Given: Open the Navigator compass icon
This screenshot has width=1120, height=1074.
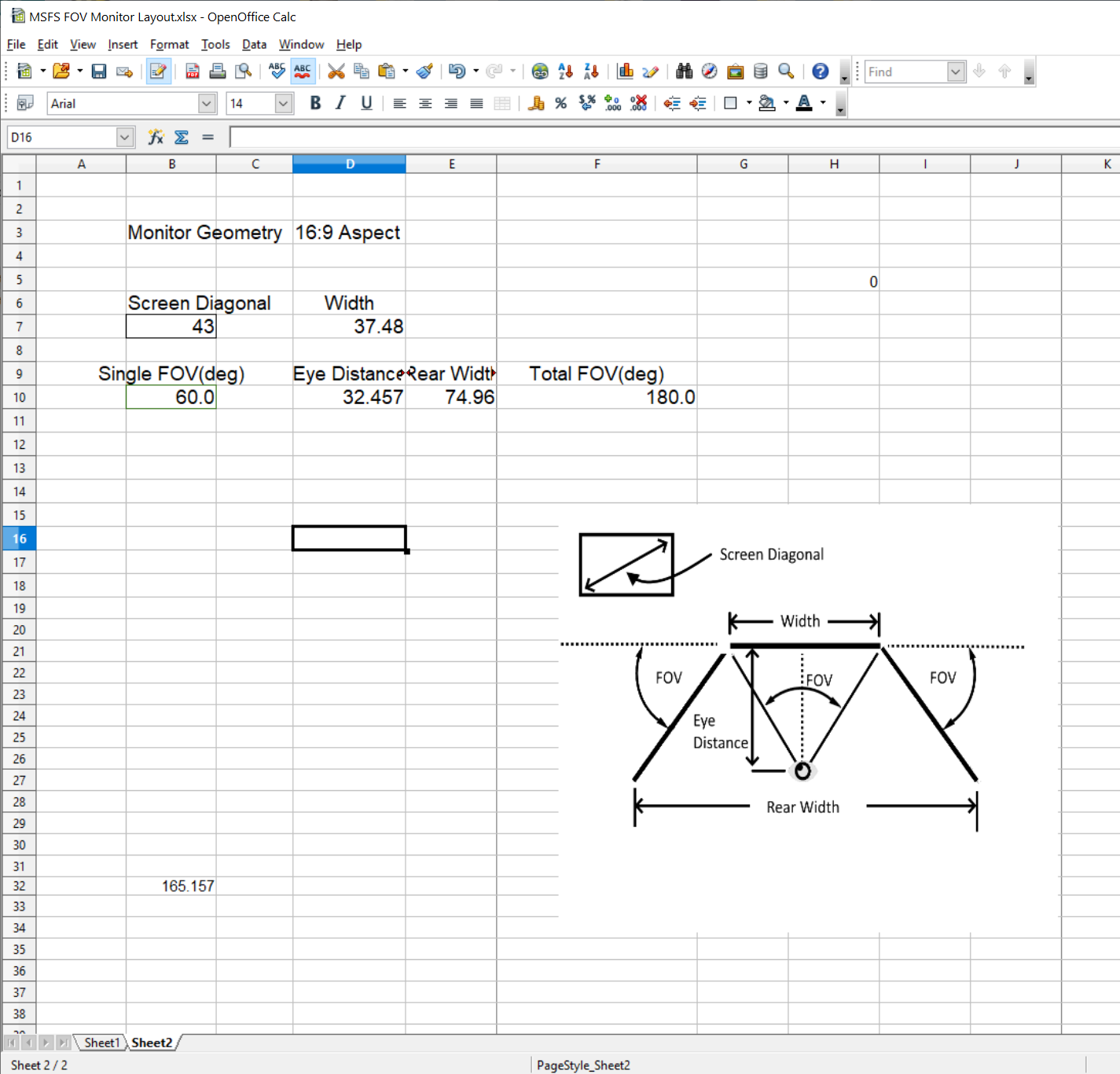Looking at the screenshot, I should point(709,72).
